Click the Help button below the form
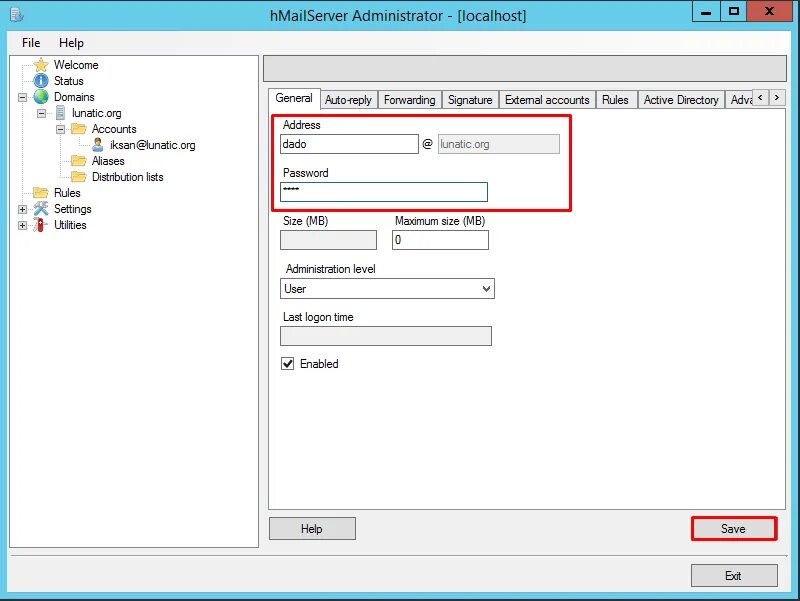The width and height of the screenshot is (800, 601). click(x=312, y=529)
